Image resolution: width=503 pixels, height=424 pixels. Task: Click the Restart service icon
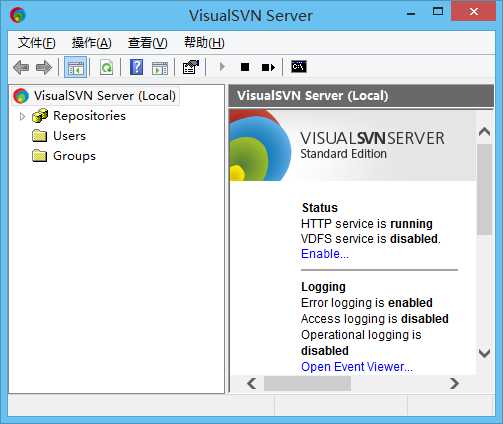268,68
